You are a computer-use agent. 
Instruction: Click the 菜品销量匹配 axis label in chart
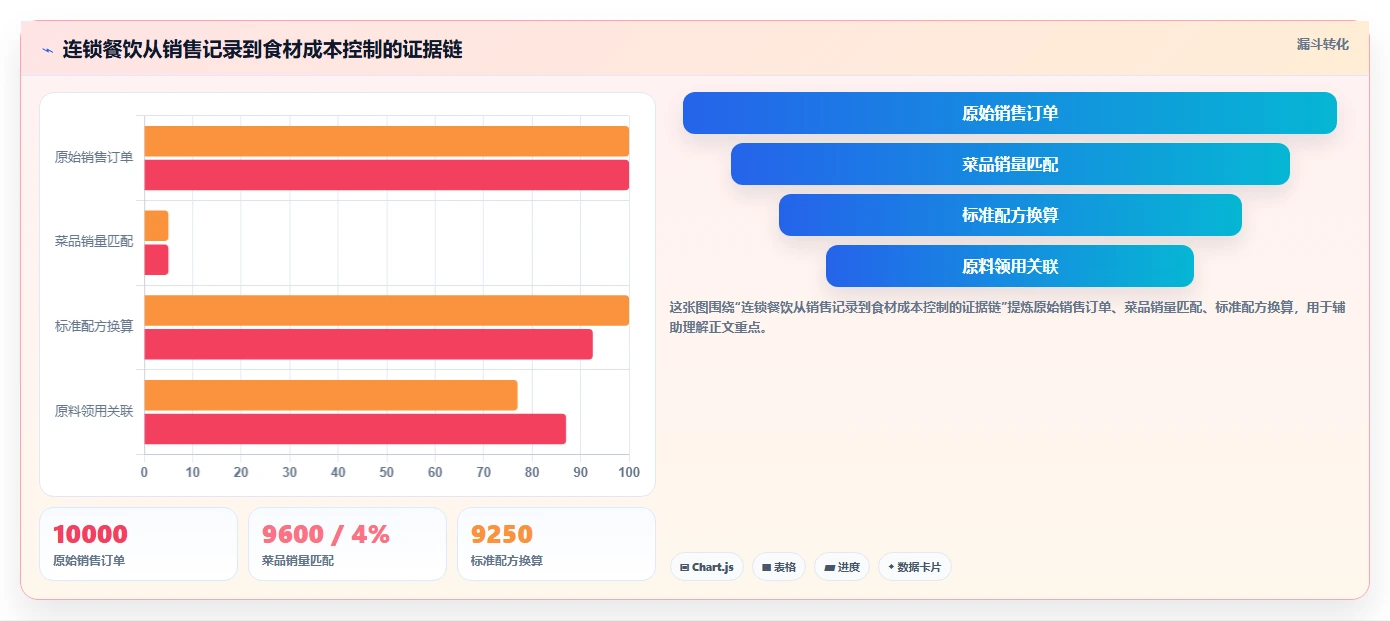click(94, 241)
